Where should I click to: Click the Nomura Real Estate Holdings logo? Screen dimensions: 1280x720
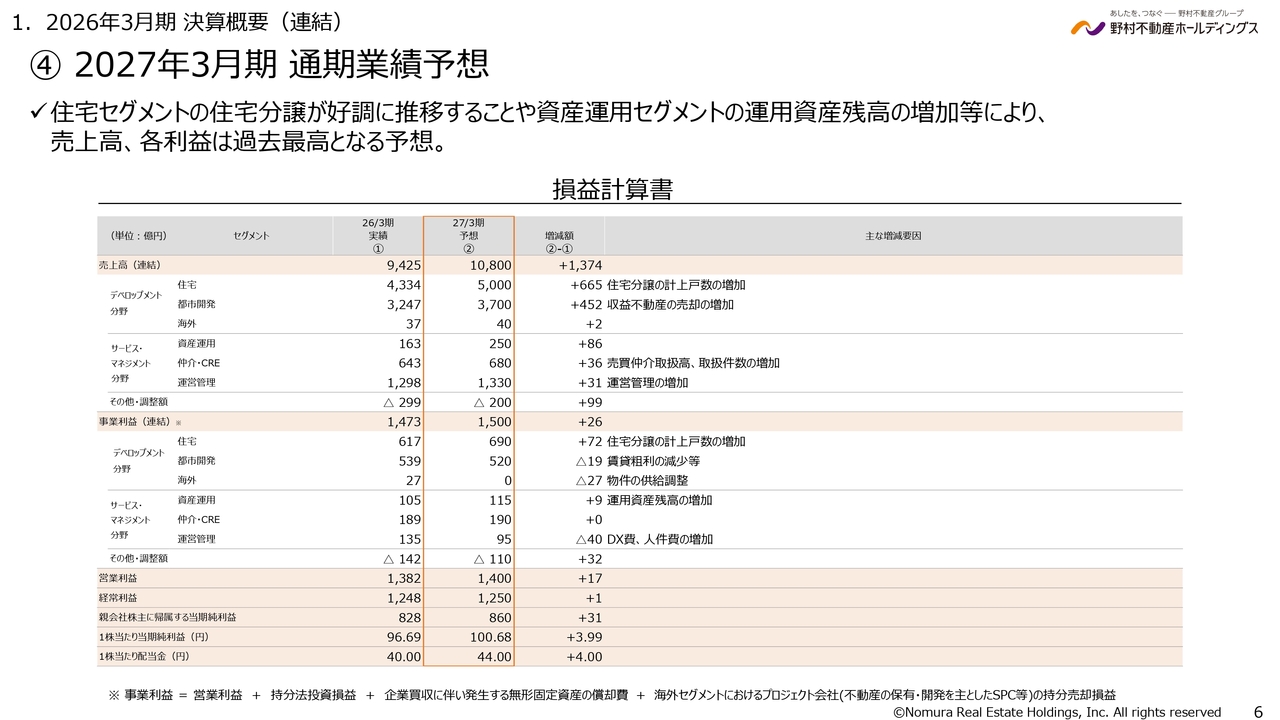(1164, 26)
